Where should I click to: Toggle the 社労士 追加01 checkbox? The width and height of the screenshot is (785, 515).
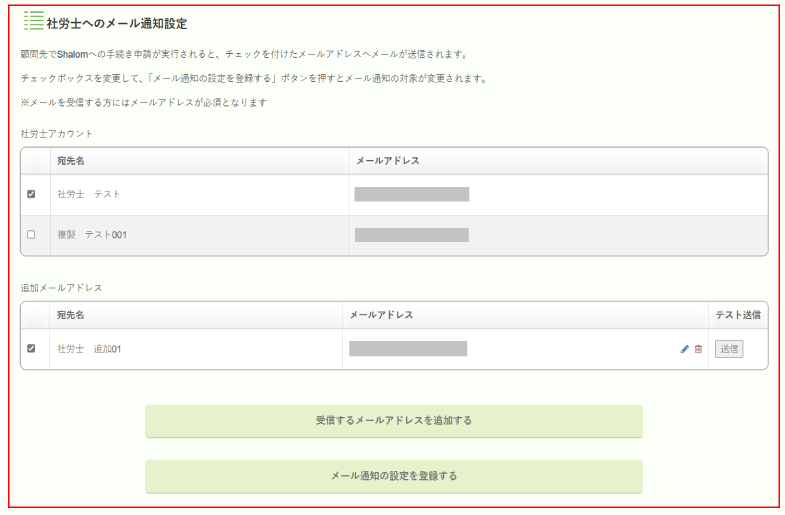coord(31,348)
